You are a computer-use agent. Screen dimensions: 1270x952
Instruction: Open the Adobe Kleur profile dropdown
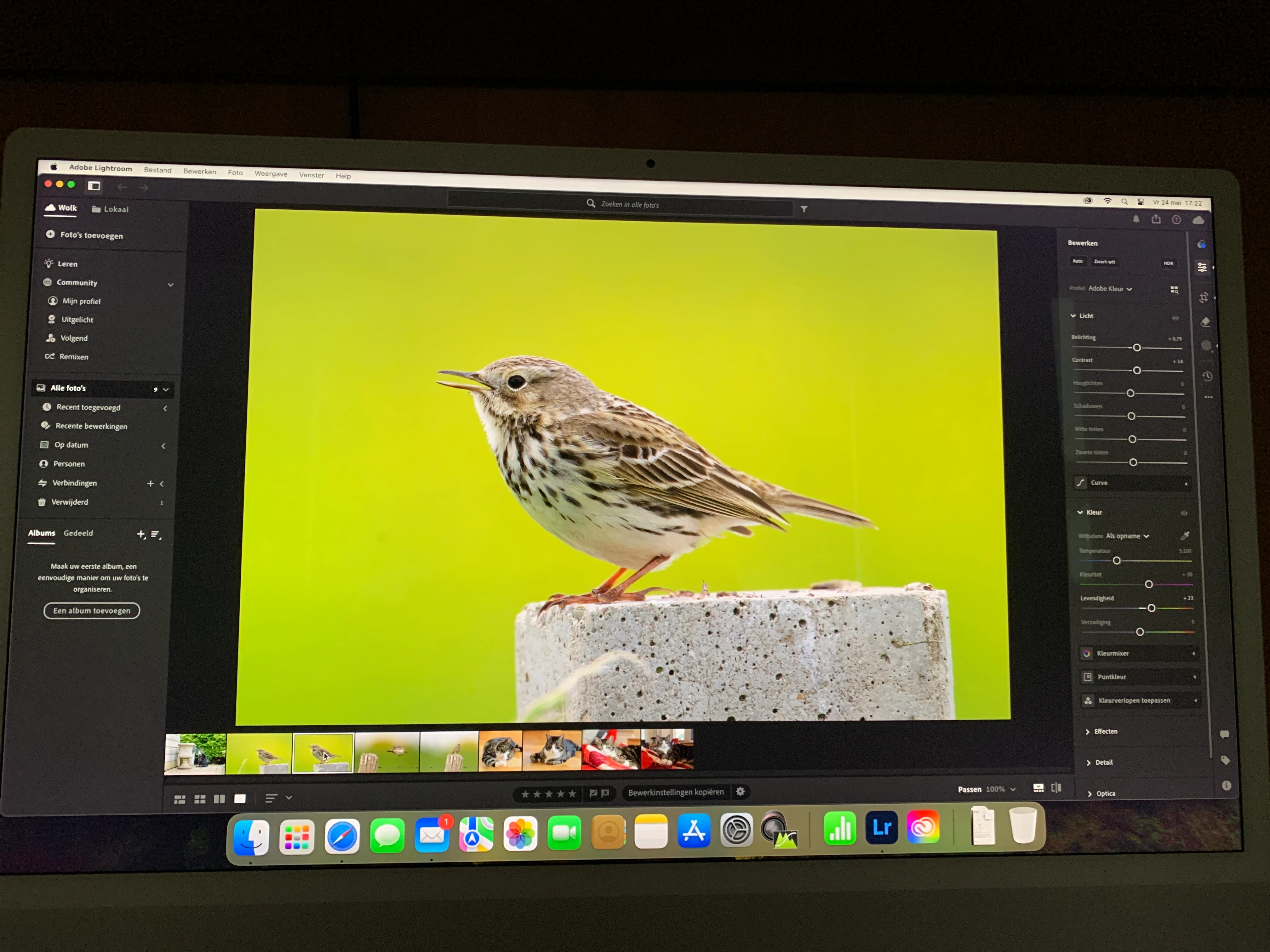tap(1110, 289)
